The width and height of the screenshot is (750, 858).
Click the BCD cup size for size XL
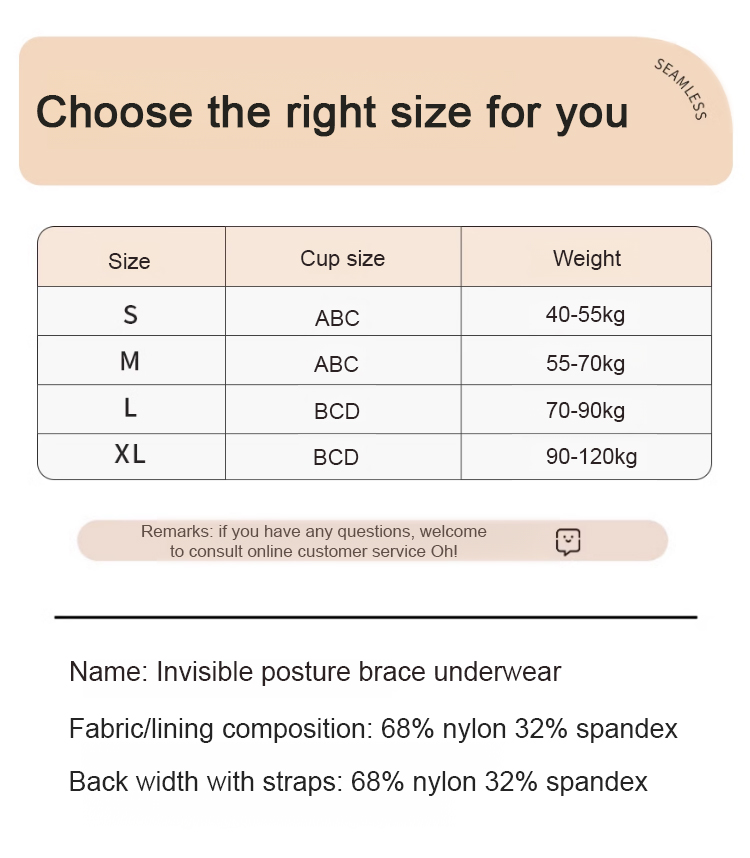click(336, 458)
